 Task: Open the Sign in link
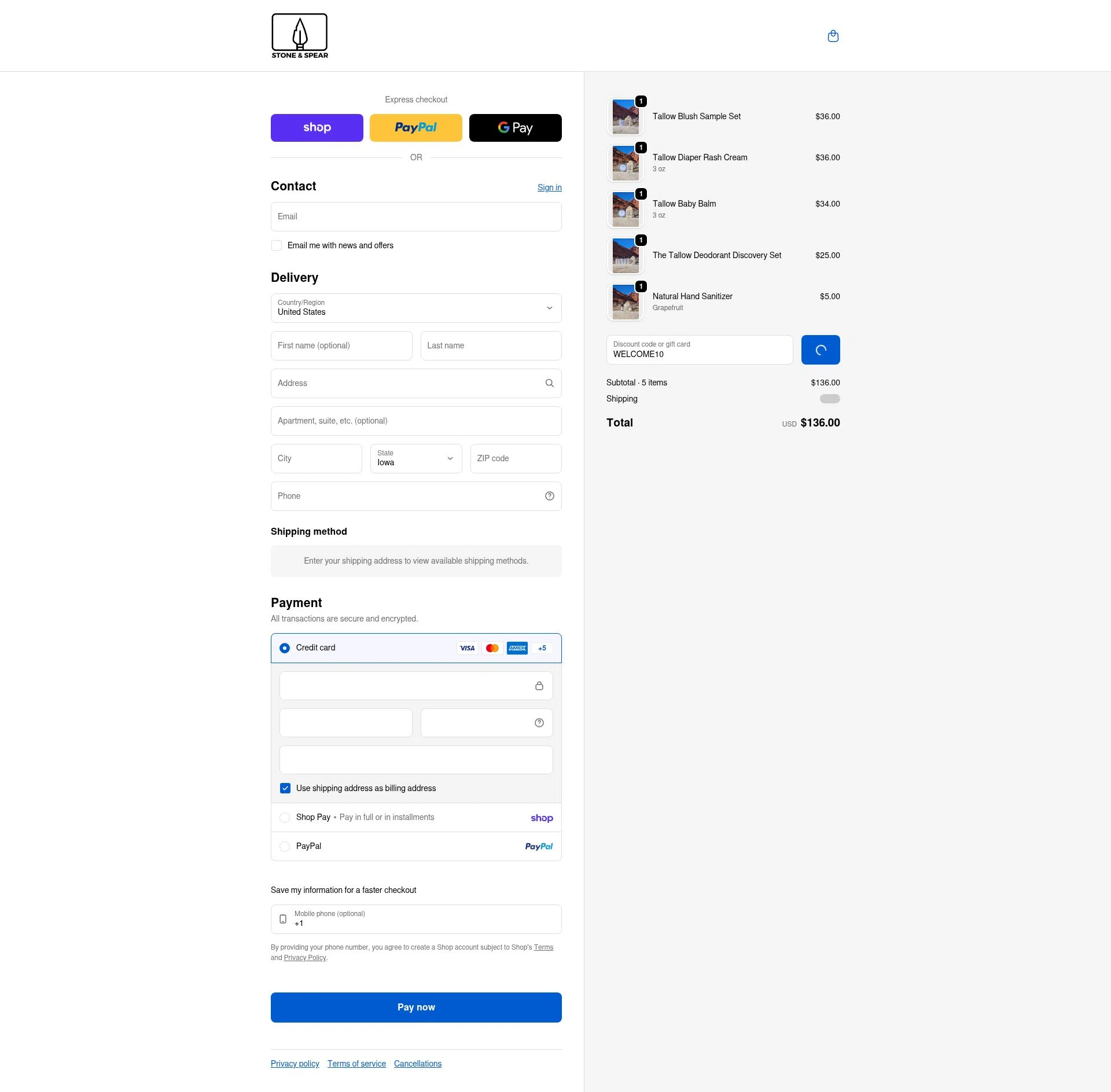(x=549, y=187)
